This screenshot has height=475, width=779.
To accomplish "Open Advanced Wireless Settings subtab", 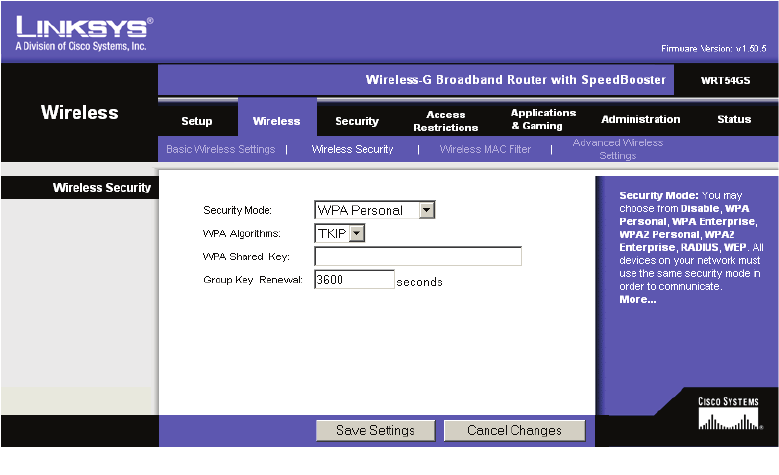I will (x=618, y=149).
